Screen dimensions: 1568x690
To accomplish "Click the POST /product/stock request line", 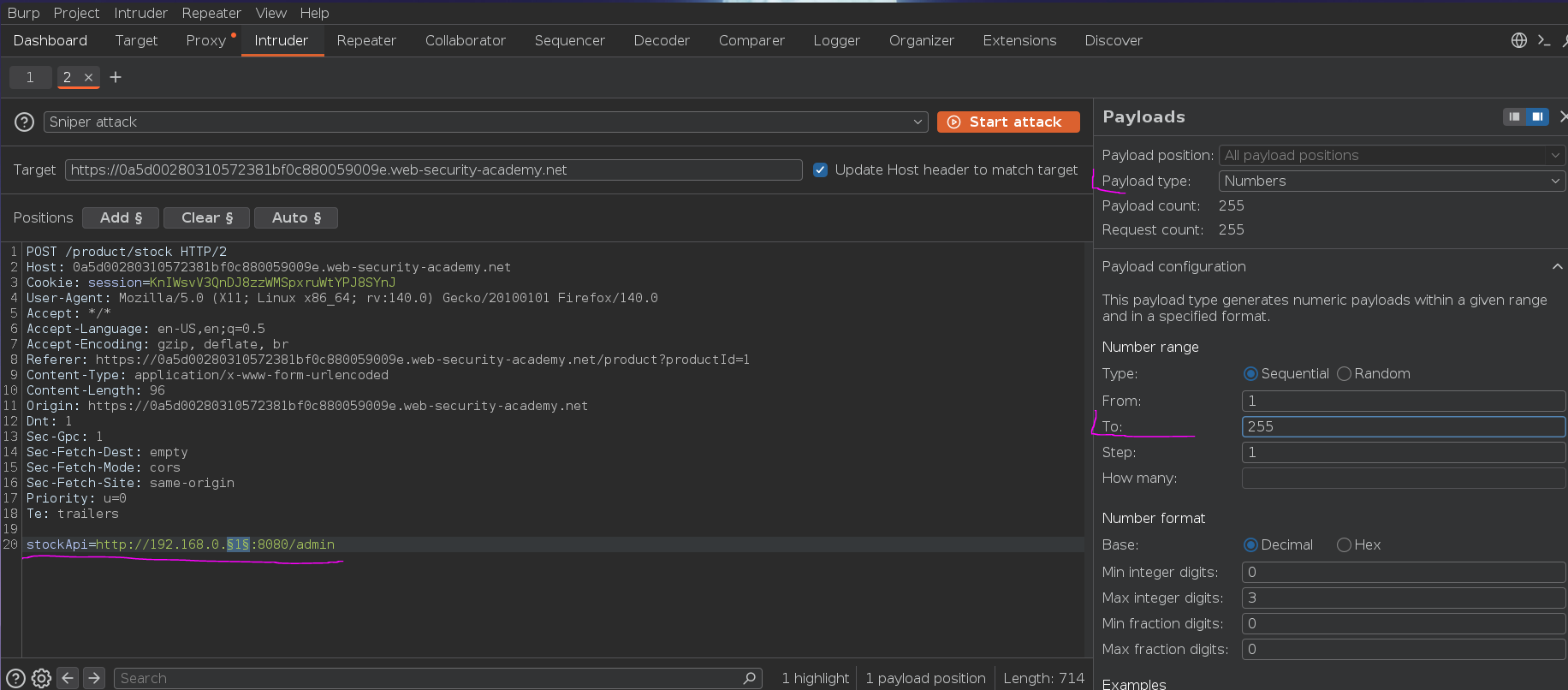I will pyautogui.click(x=127, y=252).
